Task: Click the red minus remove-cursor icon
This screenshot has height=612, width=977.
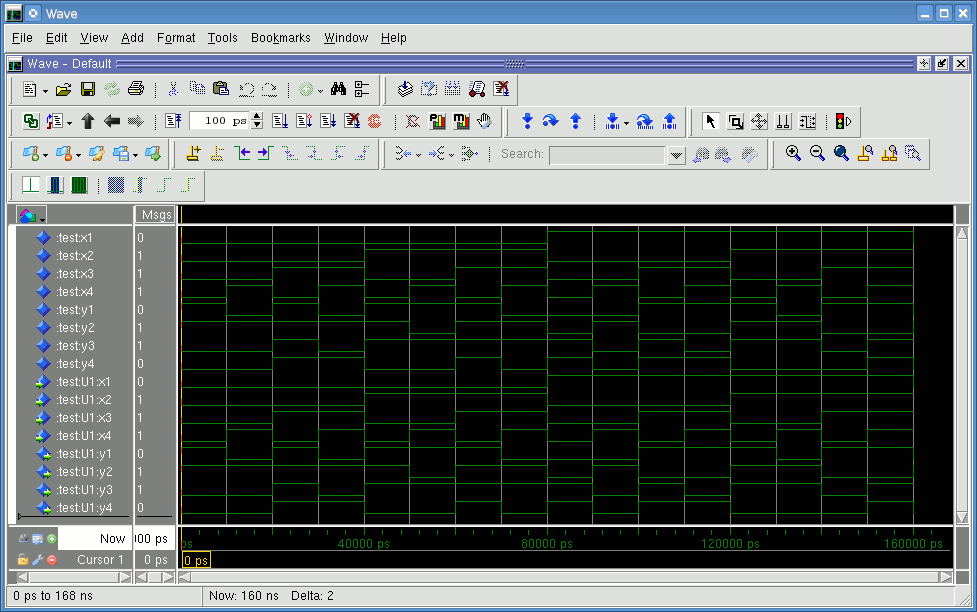Action: tap(52, 560)
